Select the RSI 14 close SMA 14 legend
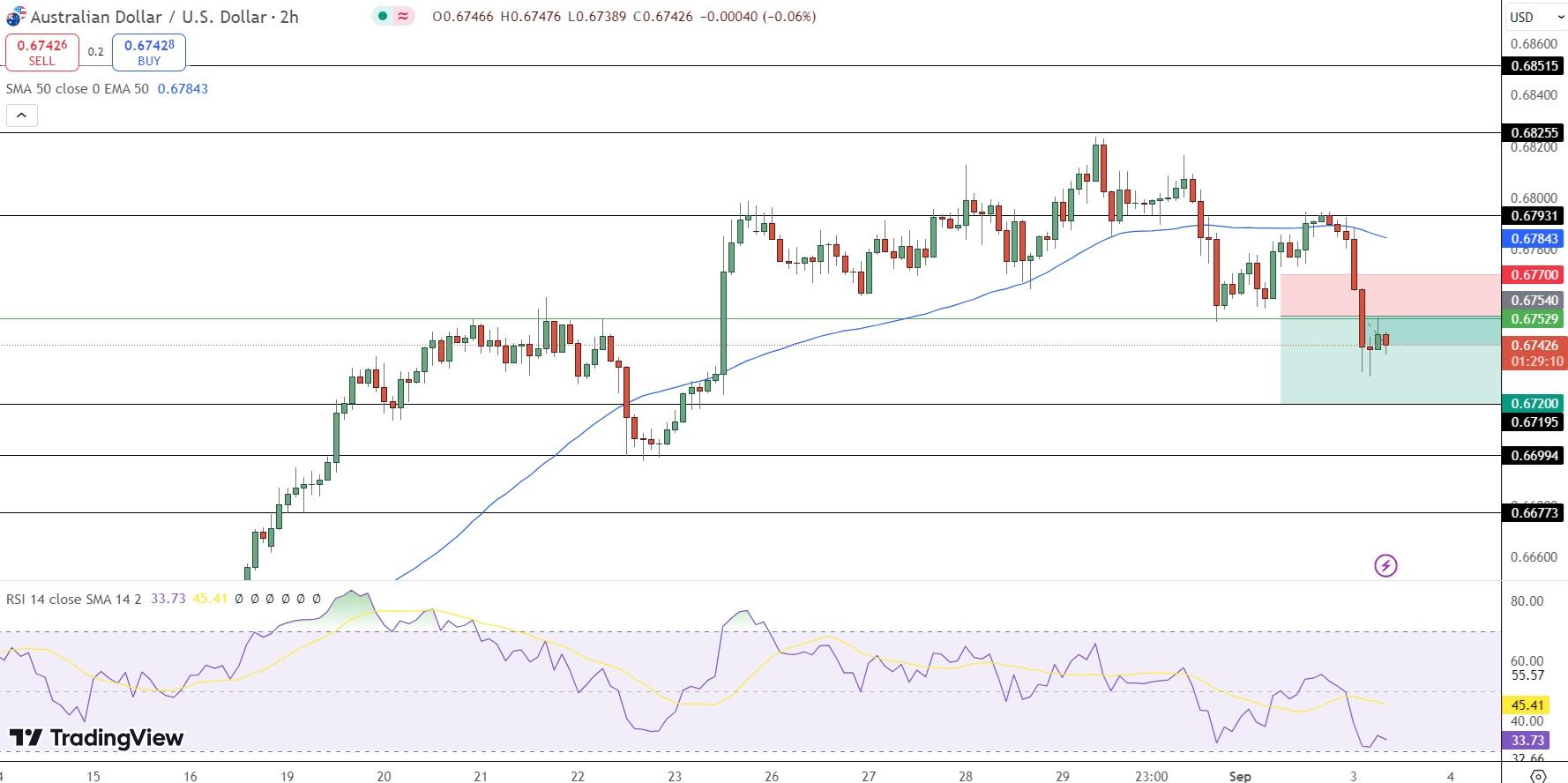Screen dimensions: 1568x783 [x=73, y=599]
